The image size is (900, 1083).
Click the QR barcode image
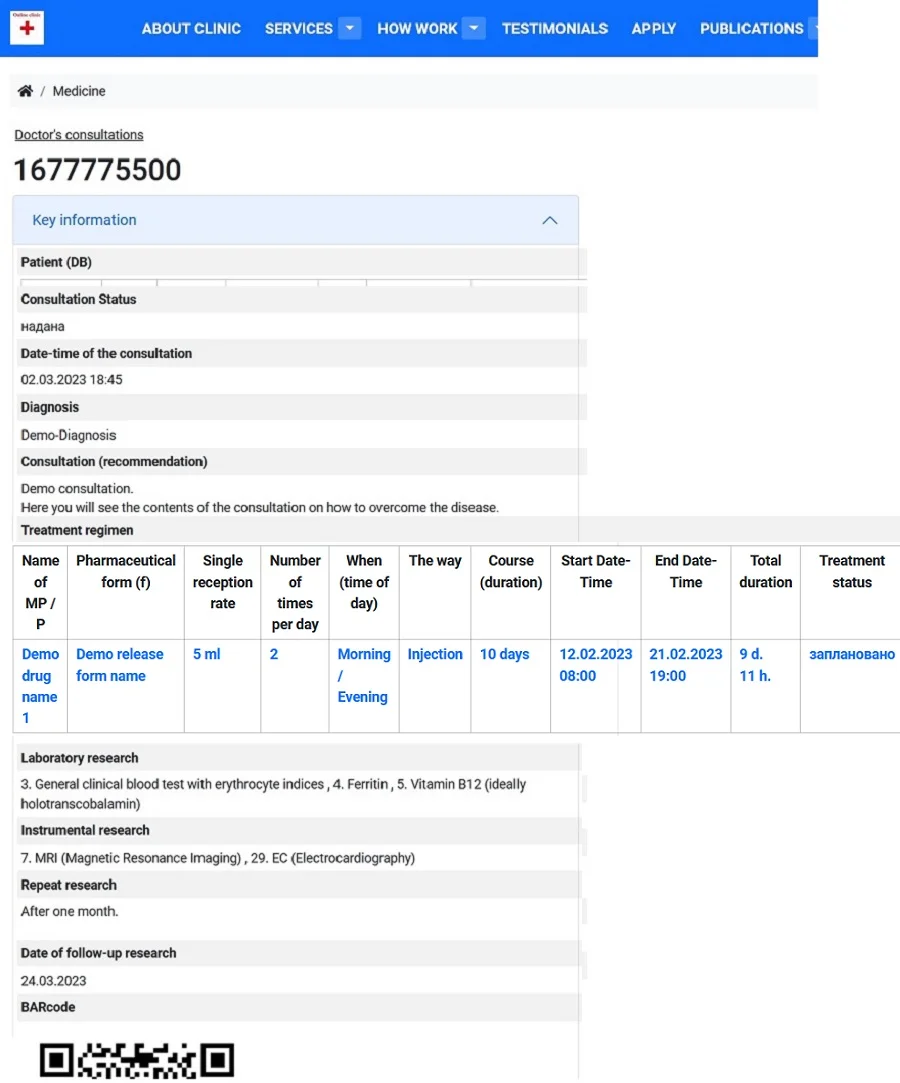(x=137, y=1061)
